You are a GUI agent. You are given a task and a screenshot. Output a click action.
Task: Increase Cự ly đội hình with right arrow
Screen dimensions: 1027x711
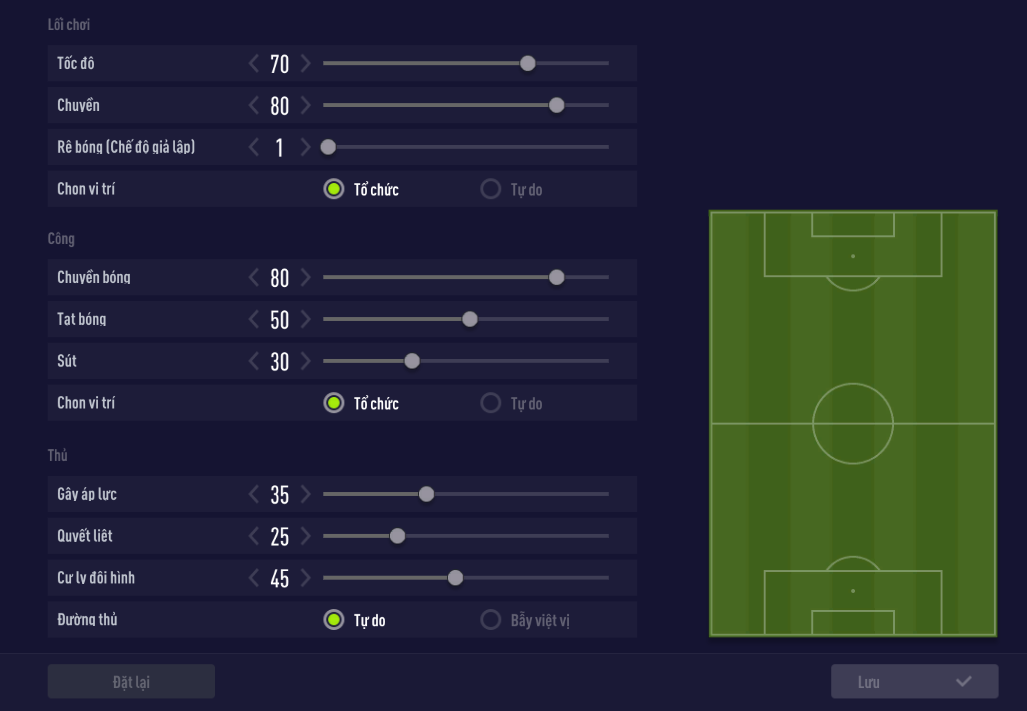click(305, 578)
